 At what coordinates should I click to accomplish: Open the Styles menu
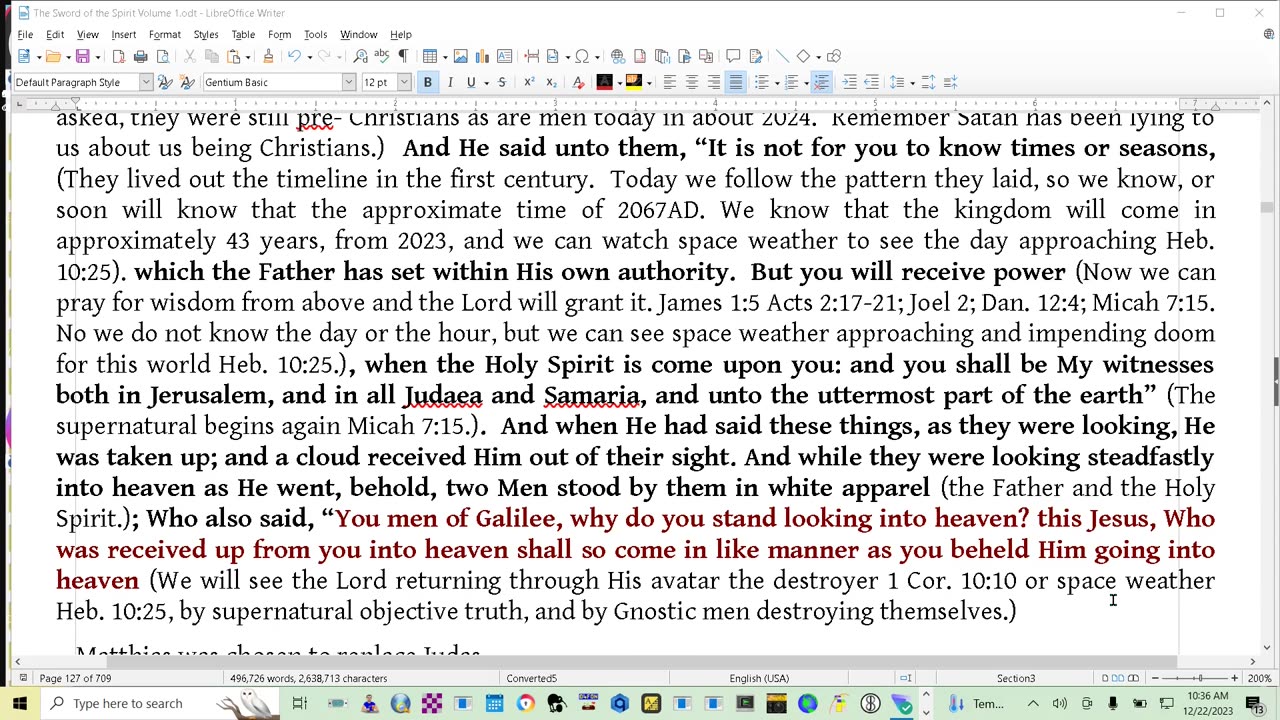pos(206,34)
